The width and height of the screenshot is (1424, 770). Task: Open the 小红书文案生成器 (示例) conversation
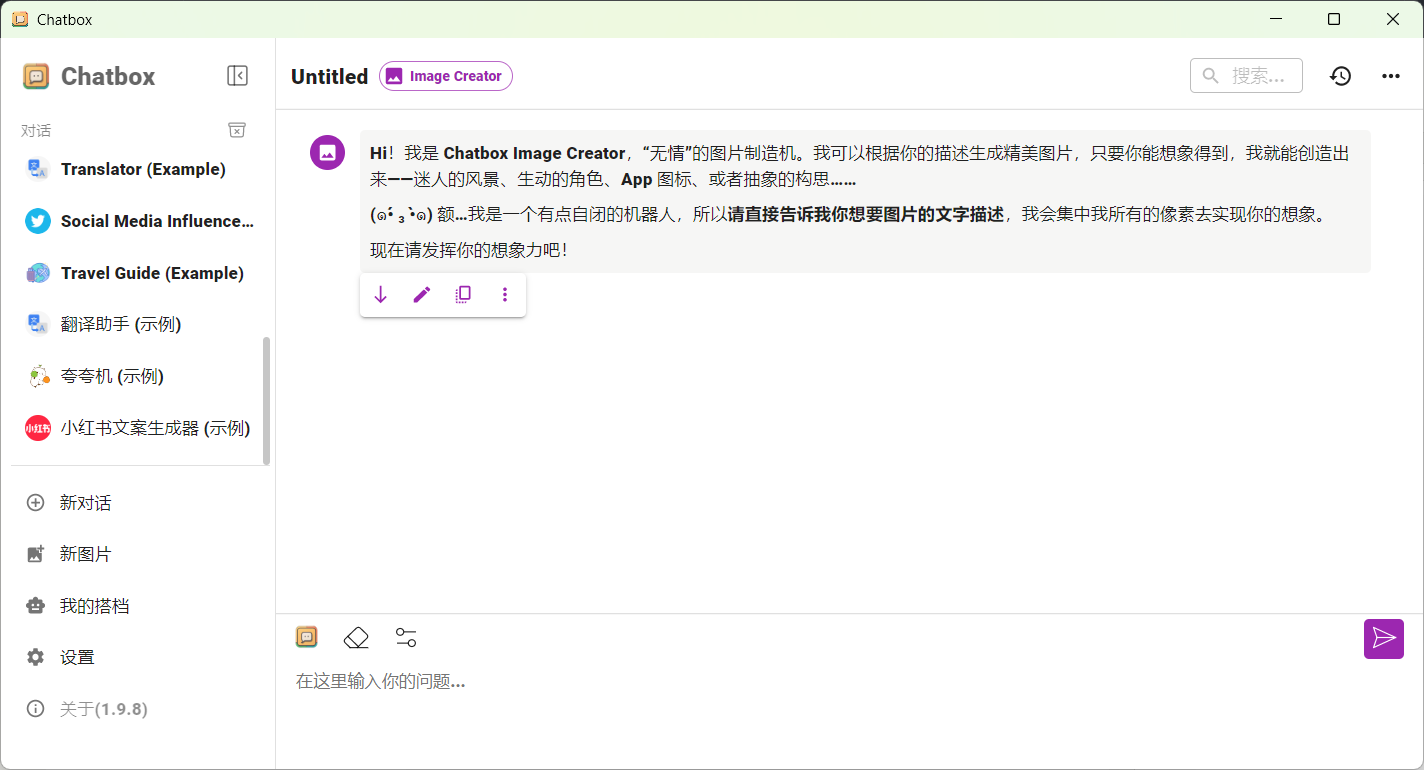(138, 428)
